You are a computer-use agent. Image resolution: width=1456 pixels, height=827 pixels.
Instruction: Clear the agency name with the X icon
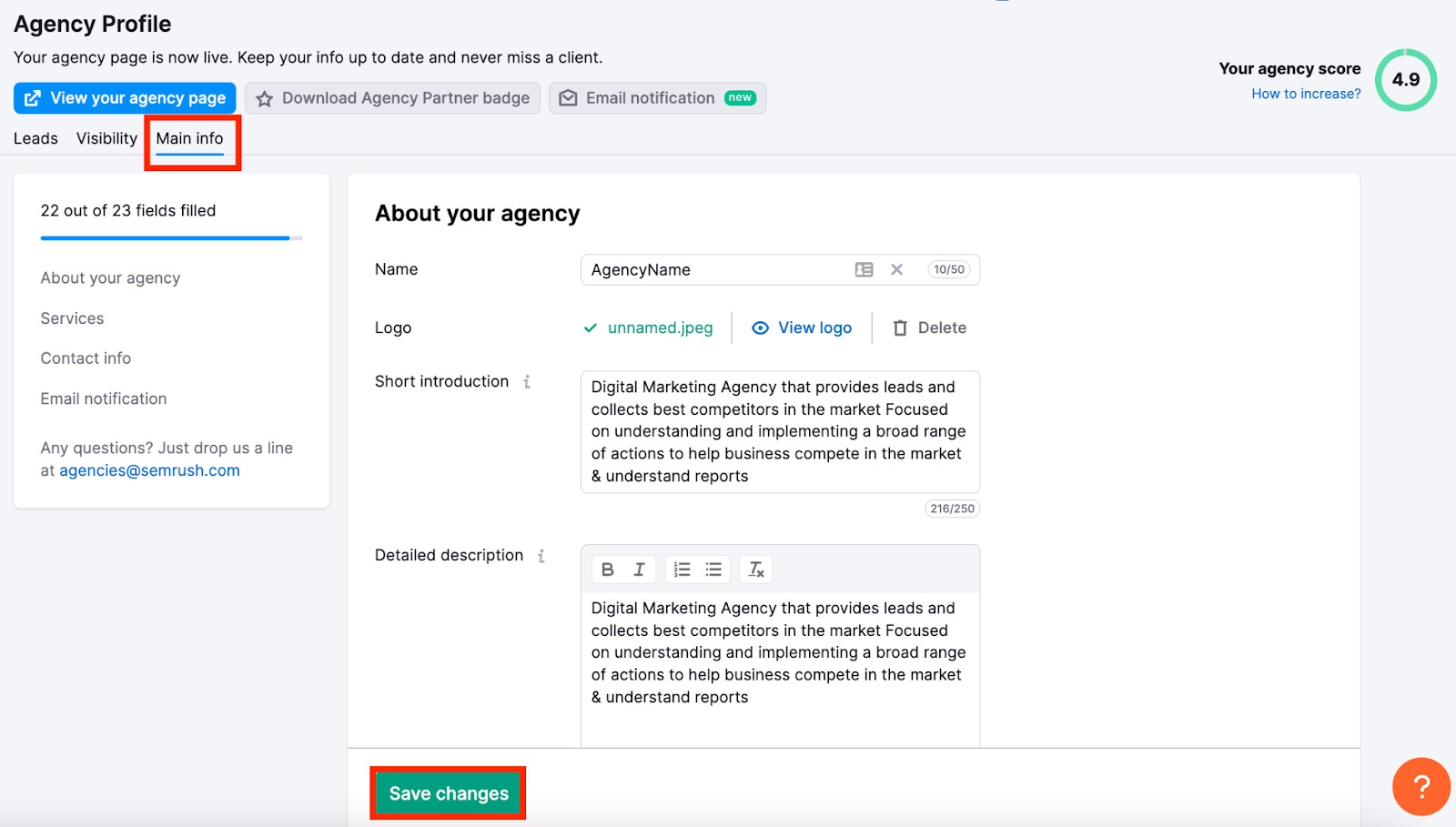coord(896,269)
